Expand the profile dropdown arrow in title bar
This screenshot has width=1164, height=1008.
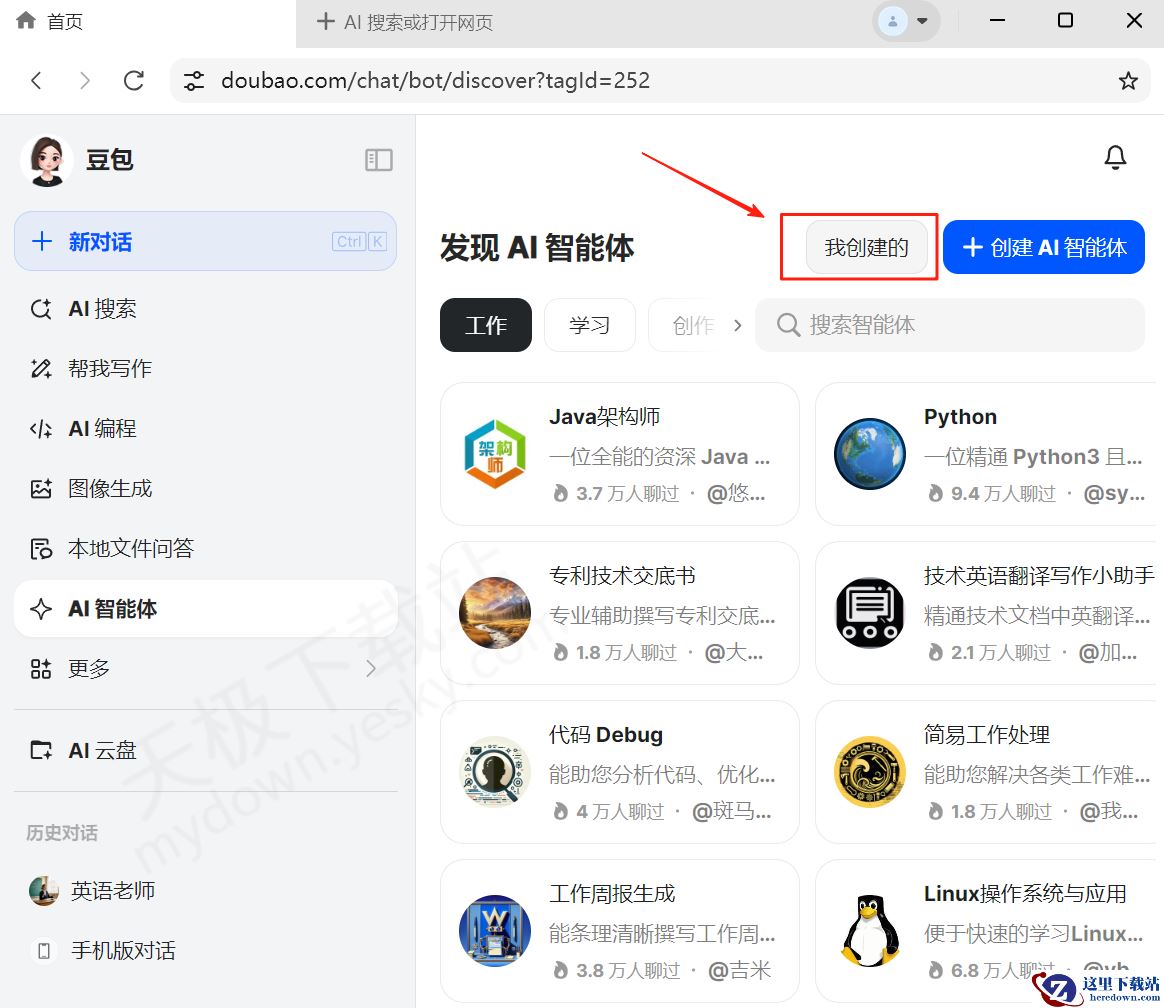click(922, 21)
